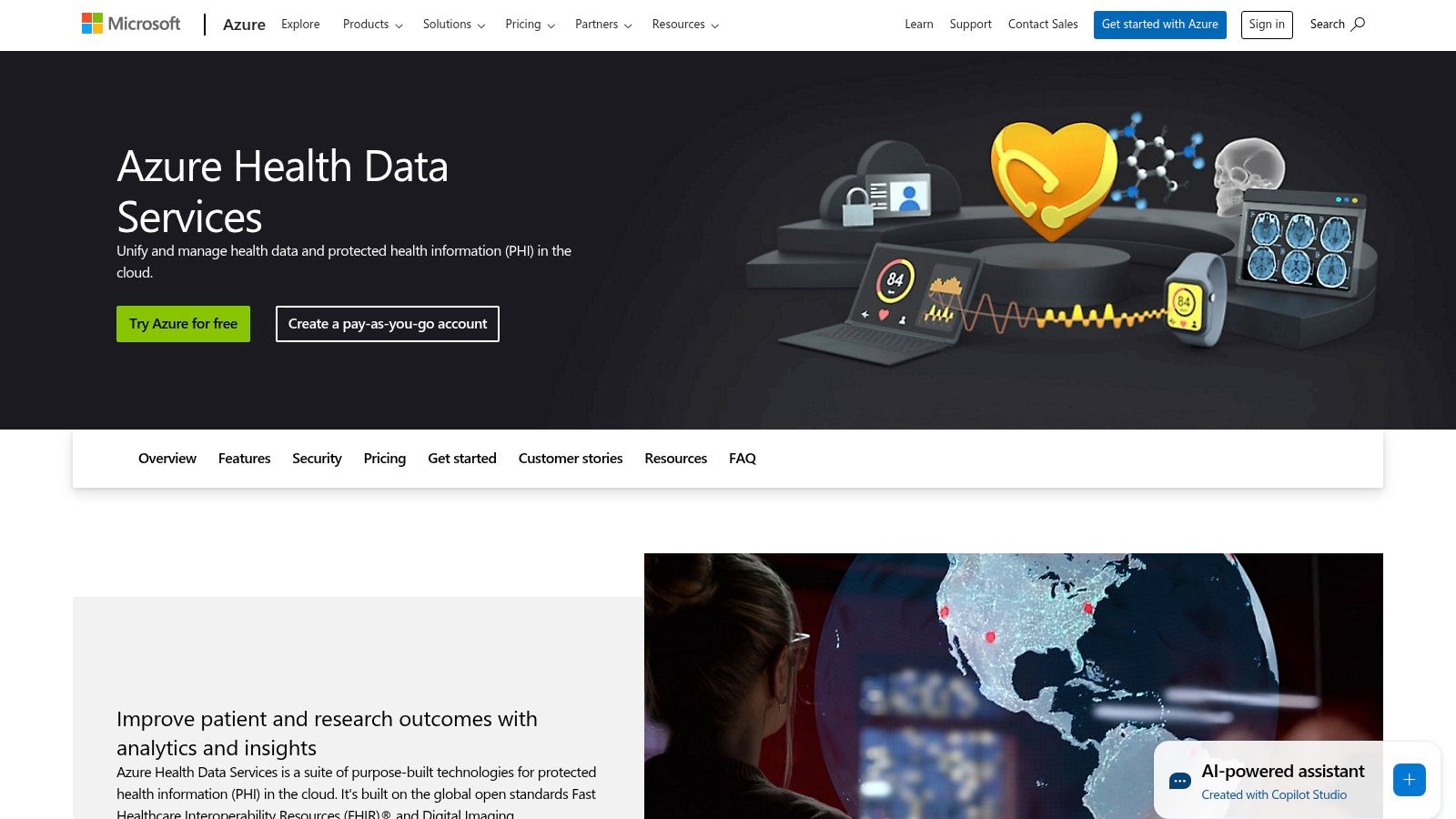Select the Get started tab
The height and width of the screenshot is (819, 1456).
(x=462, y=459)
